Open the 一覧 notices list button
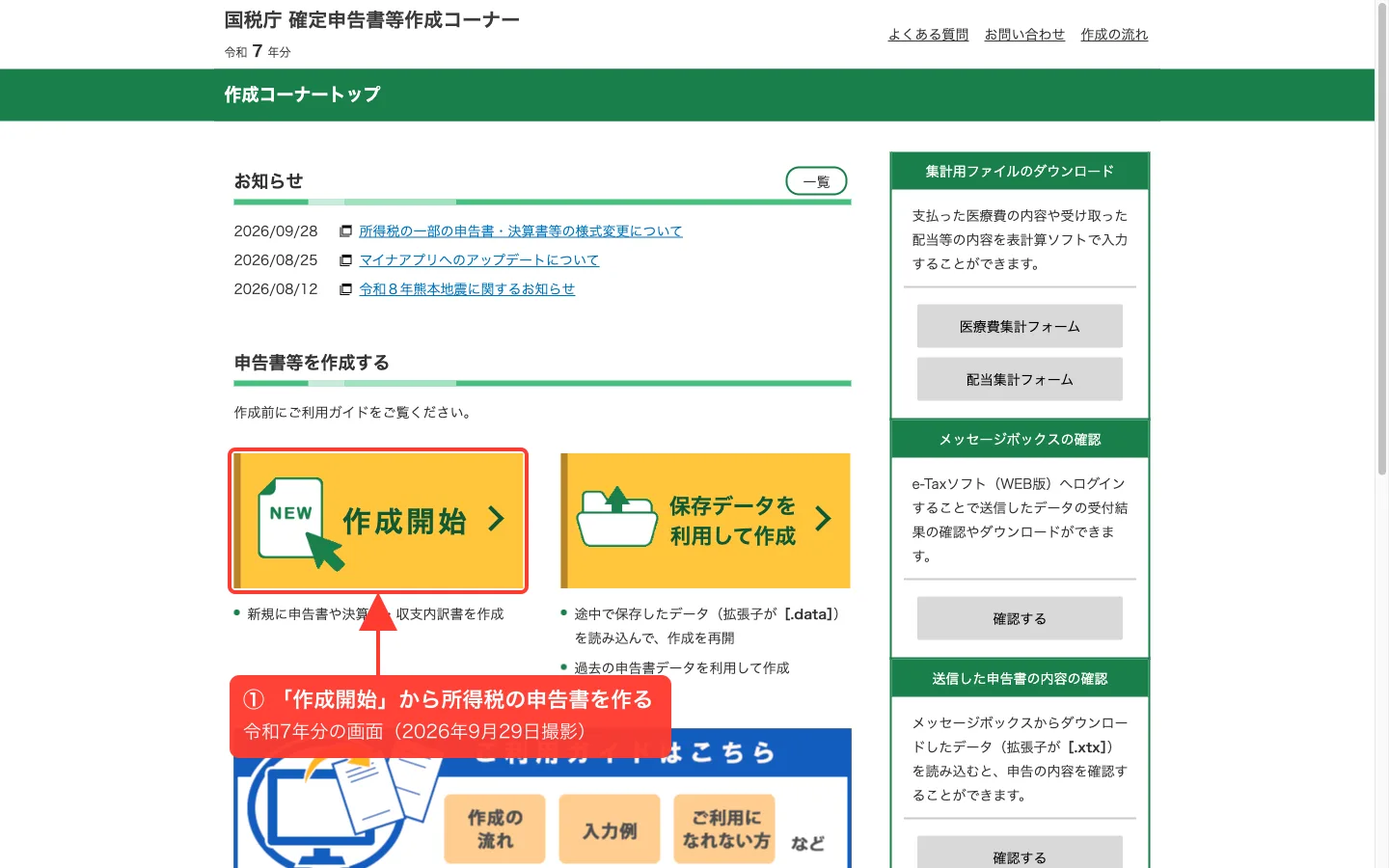Image resolution: width=1389 pixels, height=868 pixels. pos(816,181)
